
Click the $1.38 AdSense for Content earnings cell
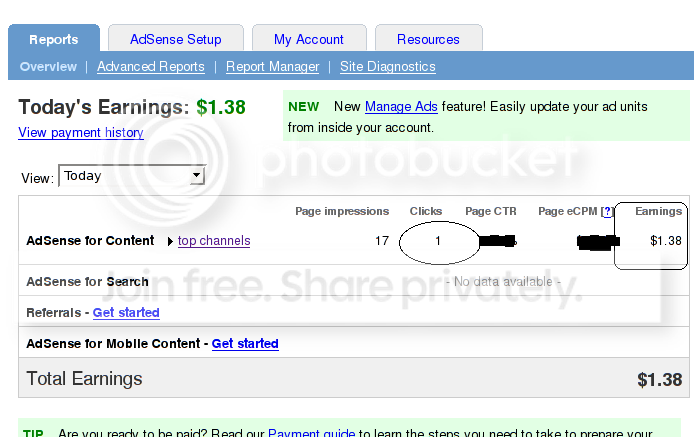666,241
